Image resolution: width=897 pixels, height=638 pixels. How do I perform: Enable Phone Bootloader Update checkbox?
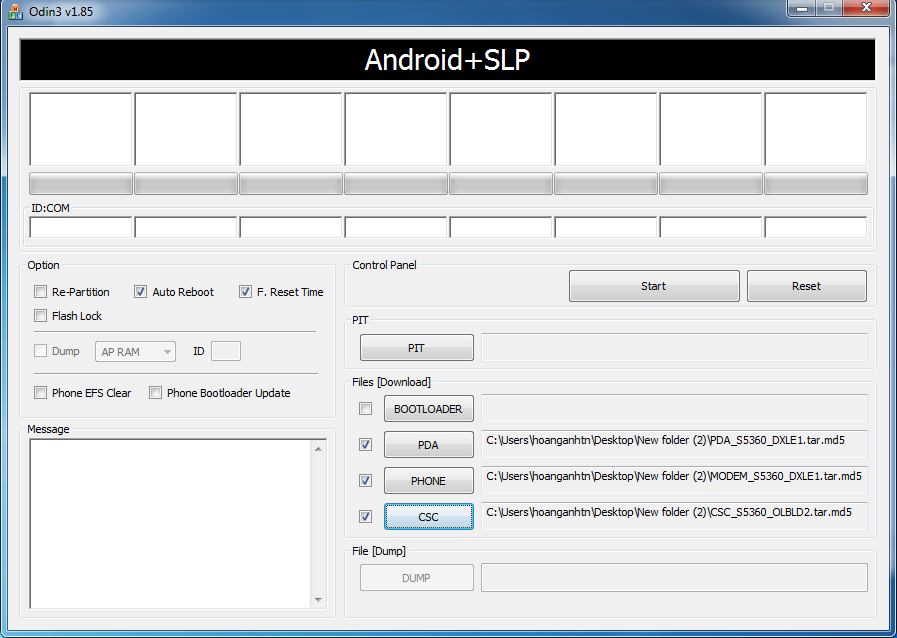(156, 393)
